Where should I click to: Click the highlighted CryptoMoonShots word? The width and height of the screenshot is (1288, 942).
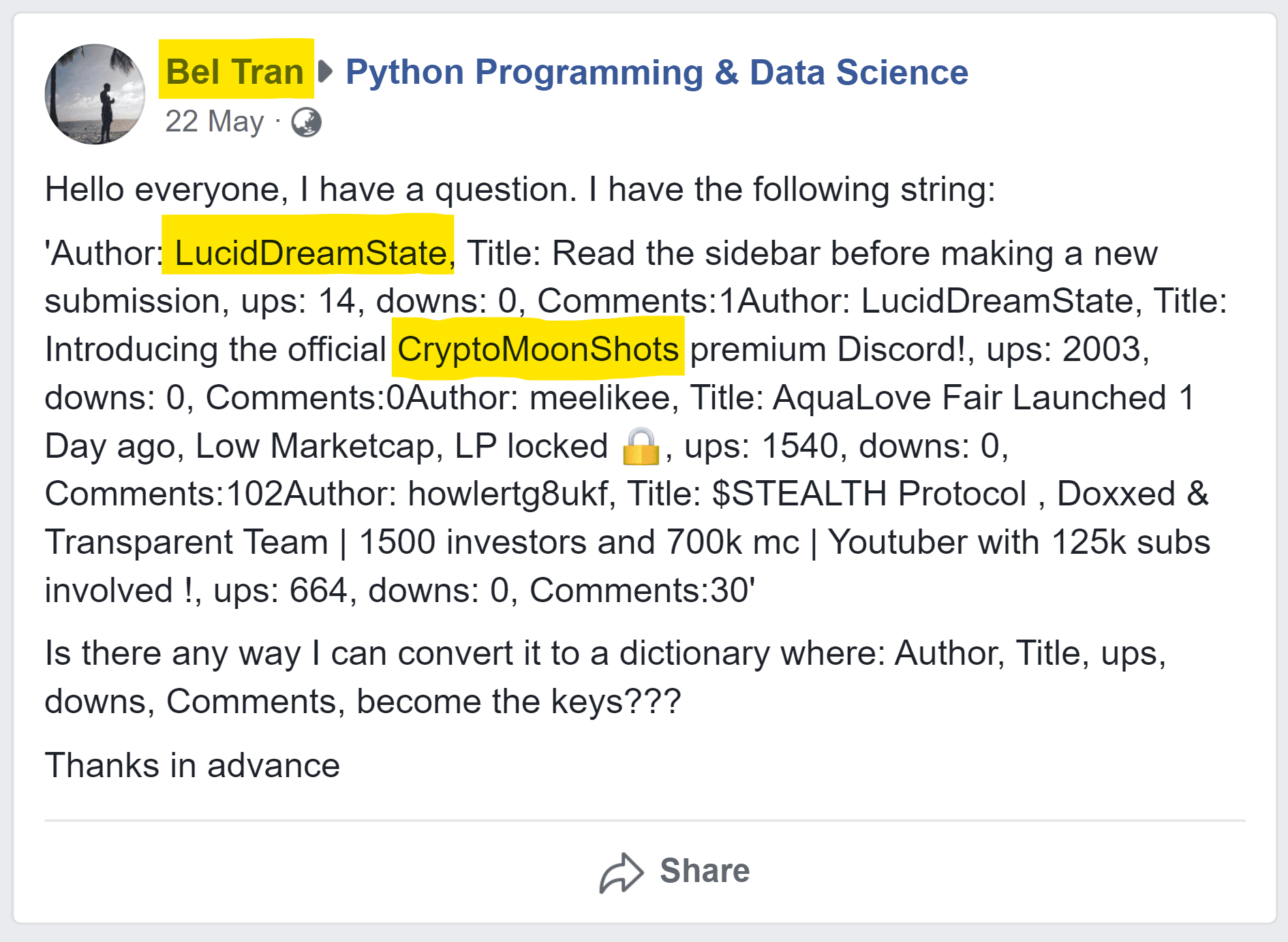pyautogui.click(x=538, y=349)
